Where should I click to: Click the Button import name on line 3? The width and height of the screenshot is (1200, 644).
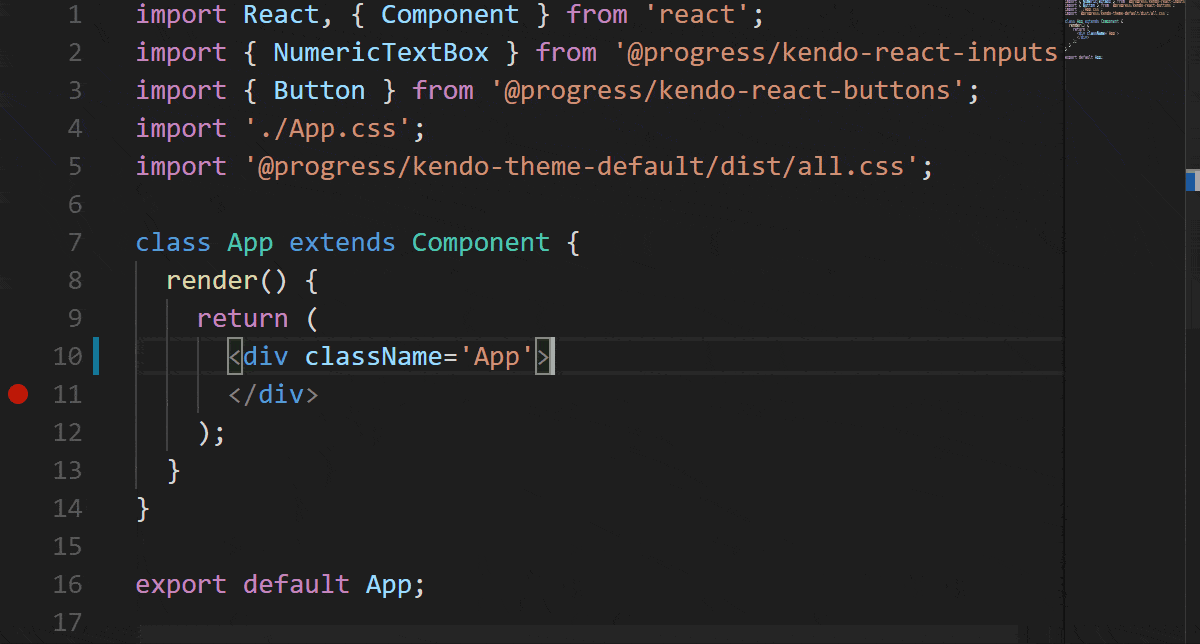(x=320, y=91)
